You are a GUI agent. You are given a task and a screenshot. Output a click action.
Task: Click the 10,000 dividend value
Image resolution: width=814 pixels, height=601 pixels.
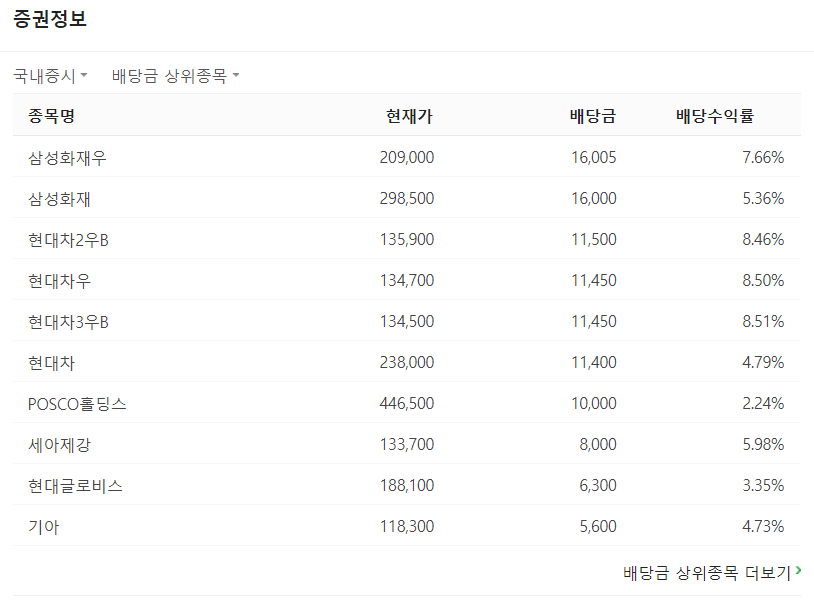pyautogui.click(x=594, y=403)
